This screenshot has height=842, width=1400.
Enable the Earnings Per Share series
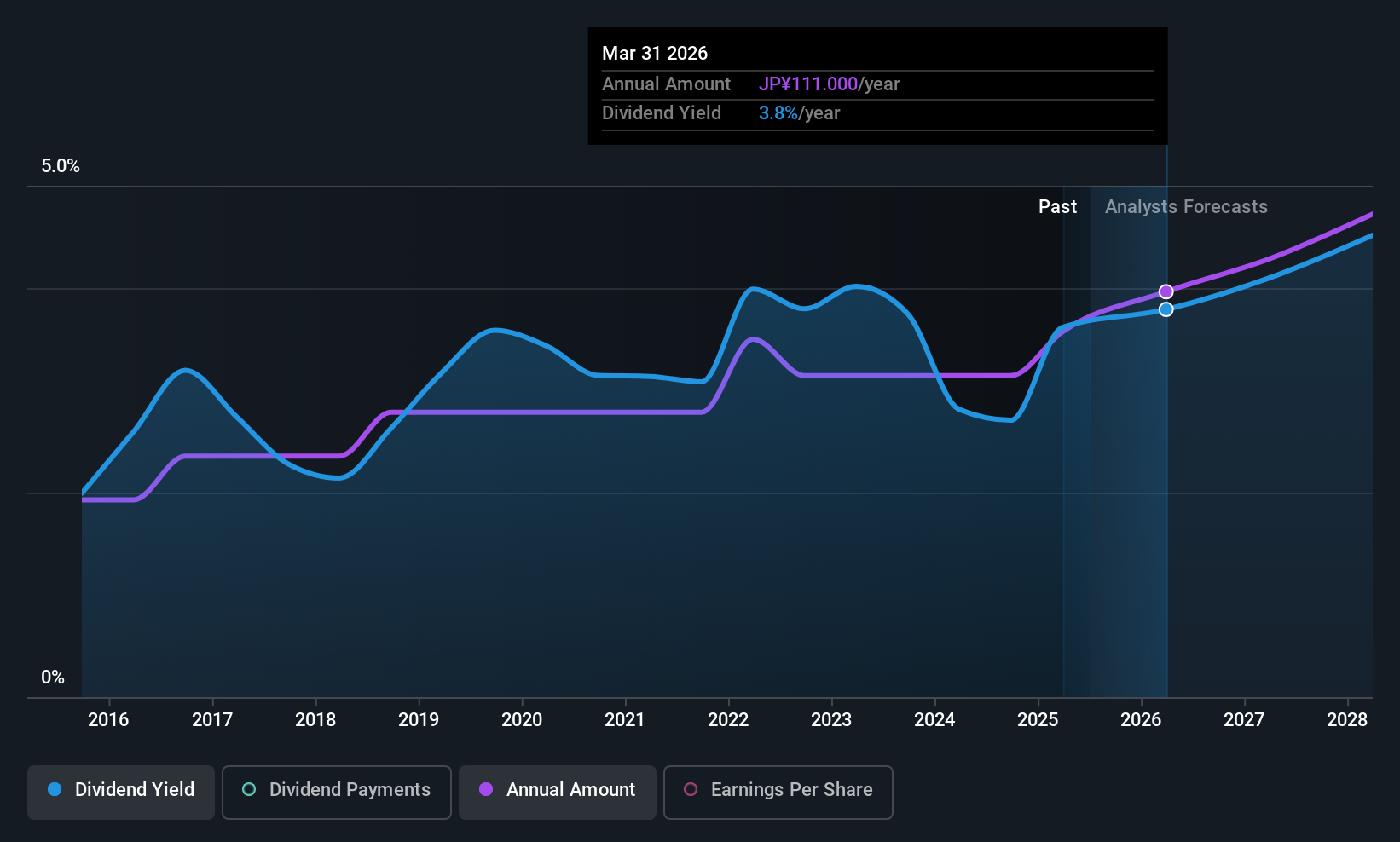pyautogui.click(x=778, y=793)
